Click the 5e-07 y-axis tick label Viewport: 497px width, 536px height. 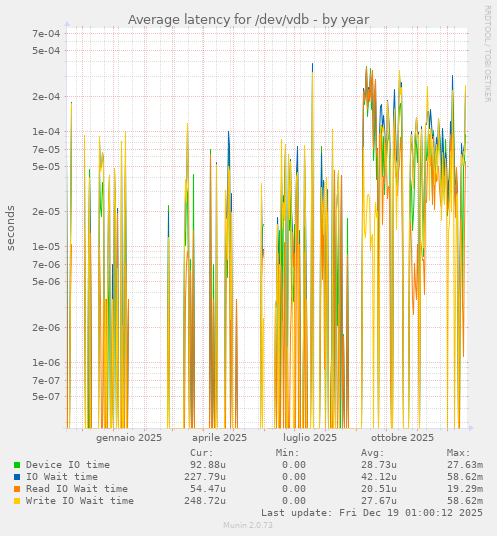[x=46, y=397]
